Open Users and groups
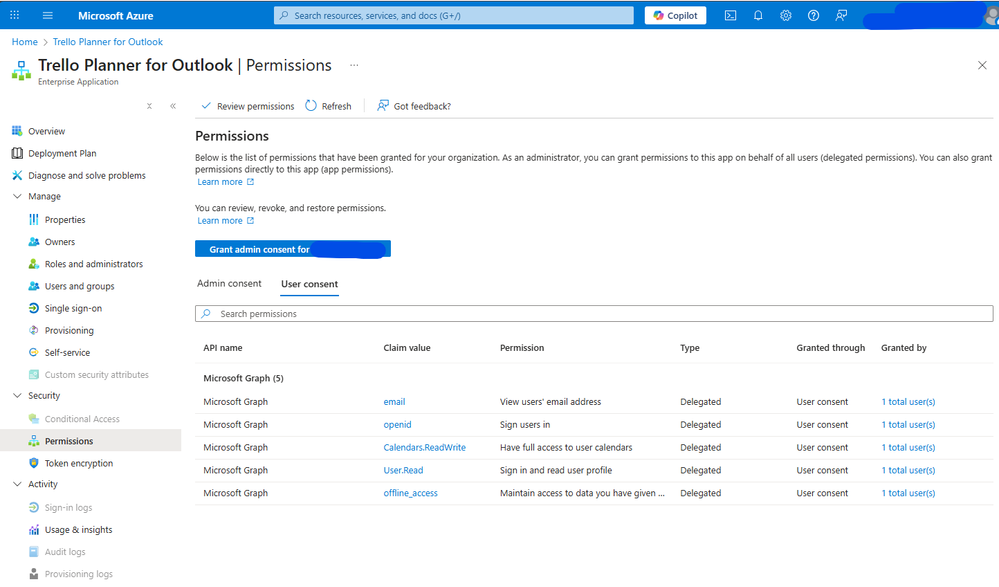999x587 pixels. point(80,286)
